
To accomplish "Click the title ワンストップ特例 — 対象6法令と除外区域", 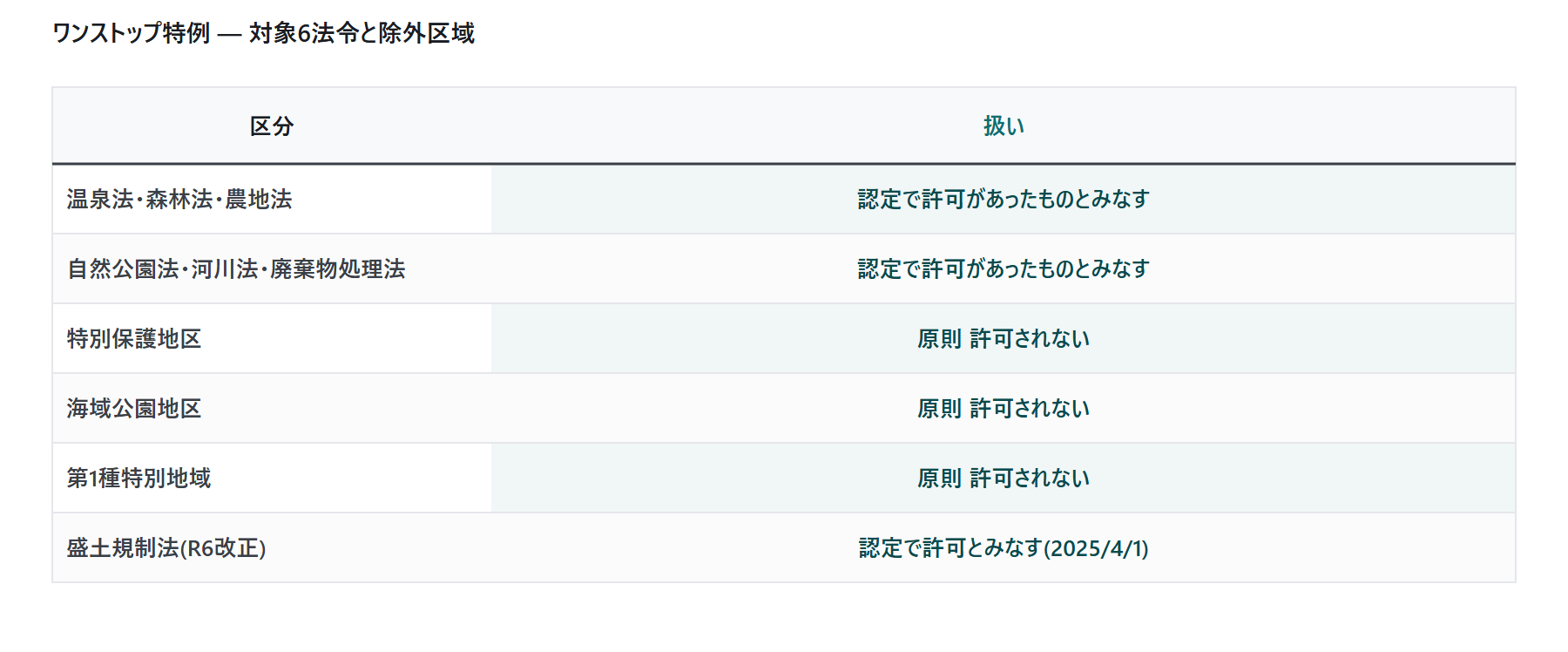I will [x=263, y=33].
